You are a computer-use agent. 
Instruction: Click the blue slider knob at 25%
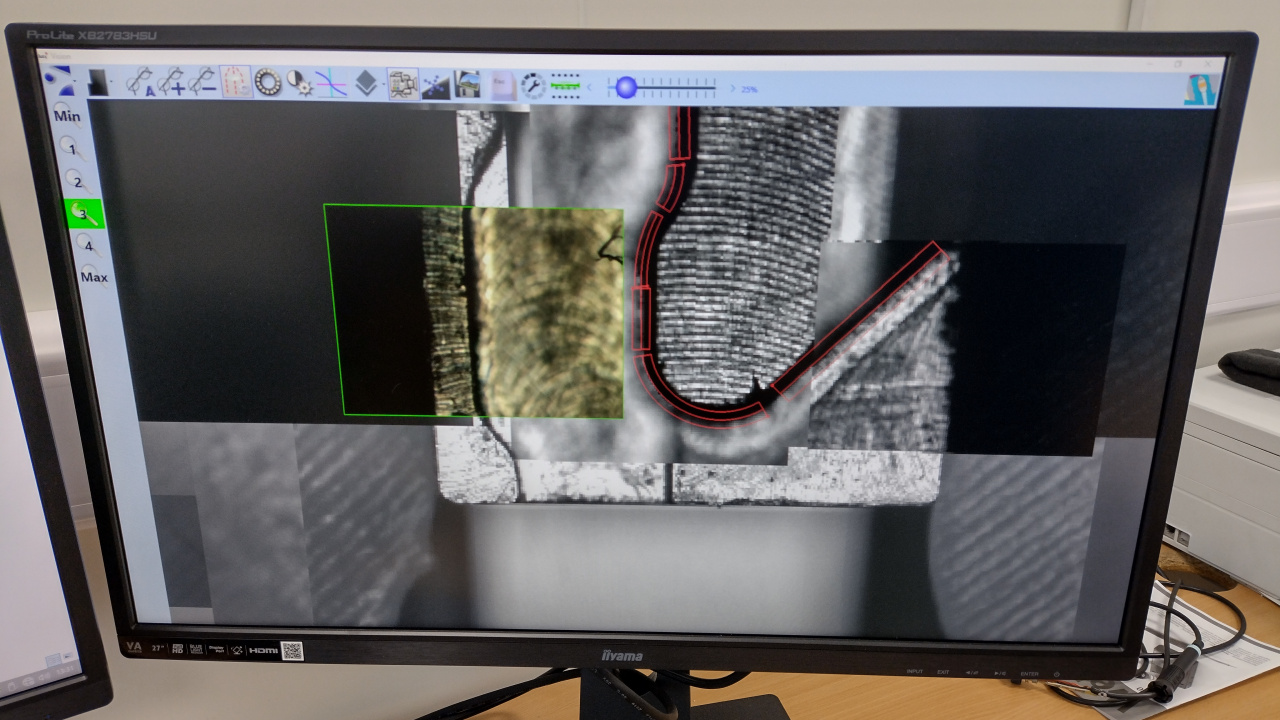coord(626,87)
